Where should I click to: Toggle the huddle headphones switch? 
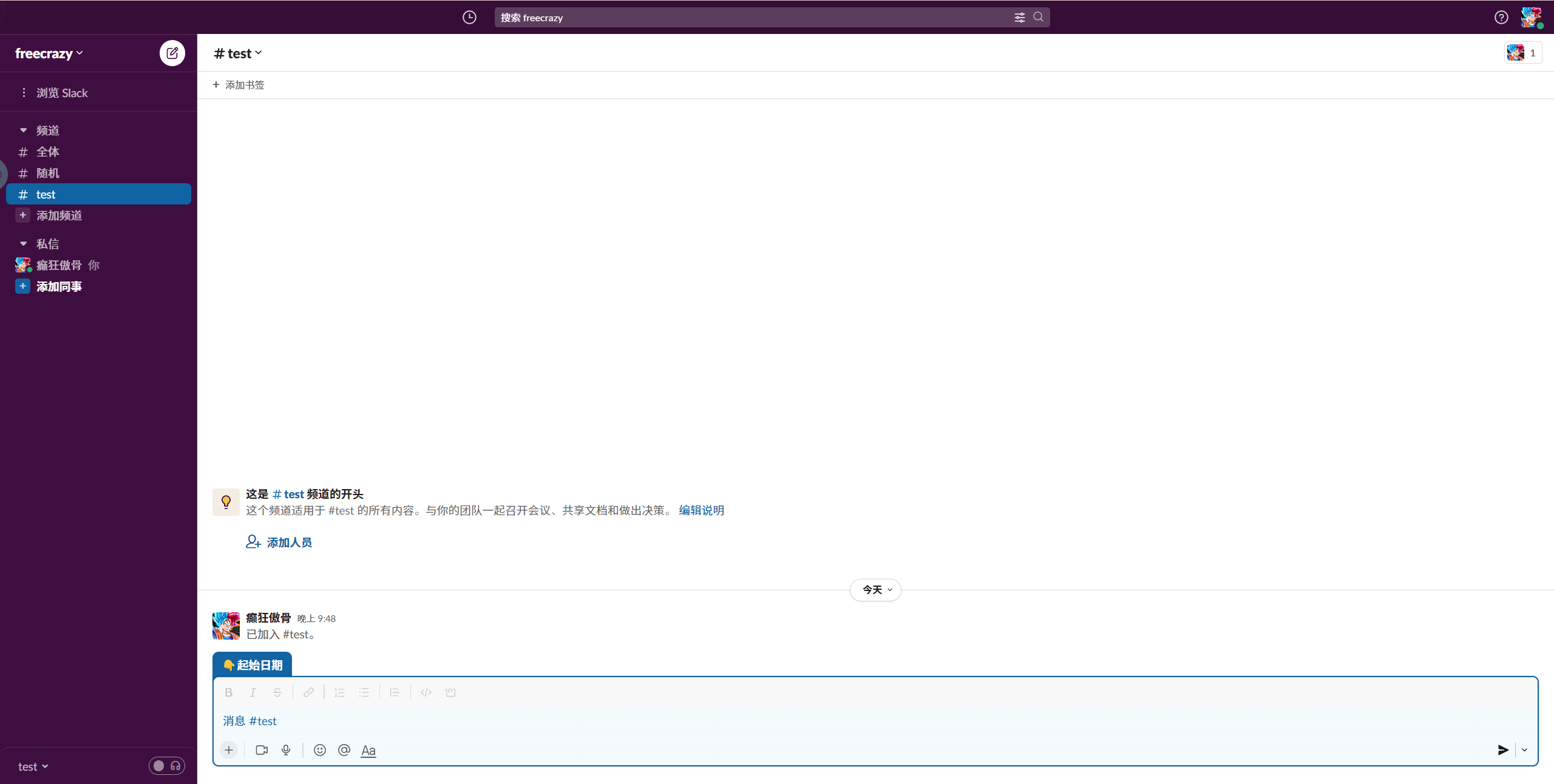click(x=167, y=766)
